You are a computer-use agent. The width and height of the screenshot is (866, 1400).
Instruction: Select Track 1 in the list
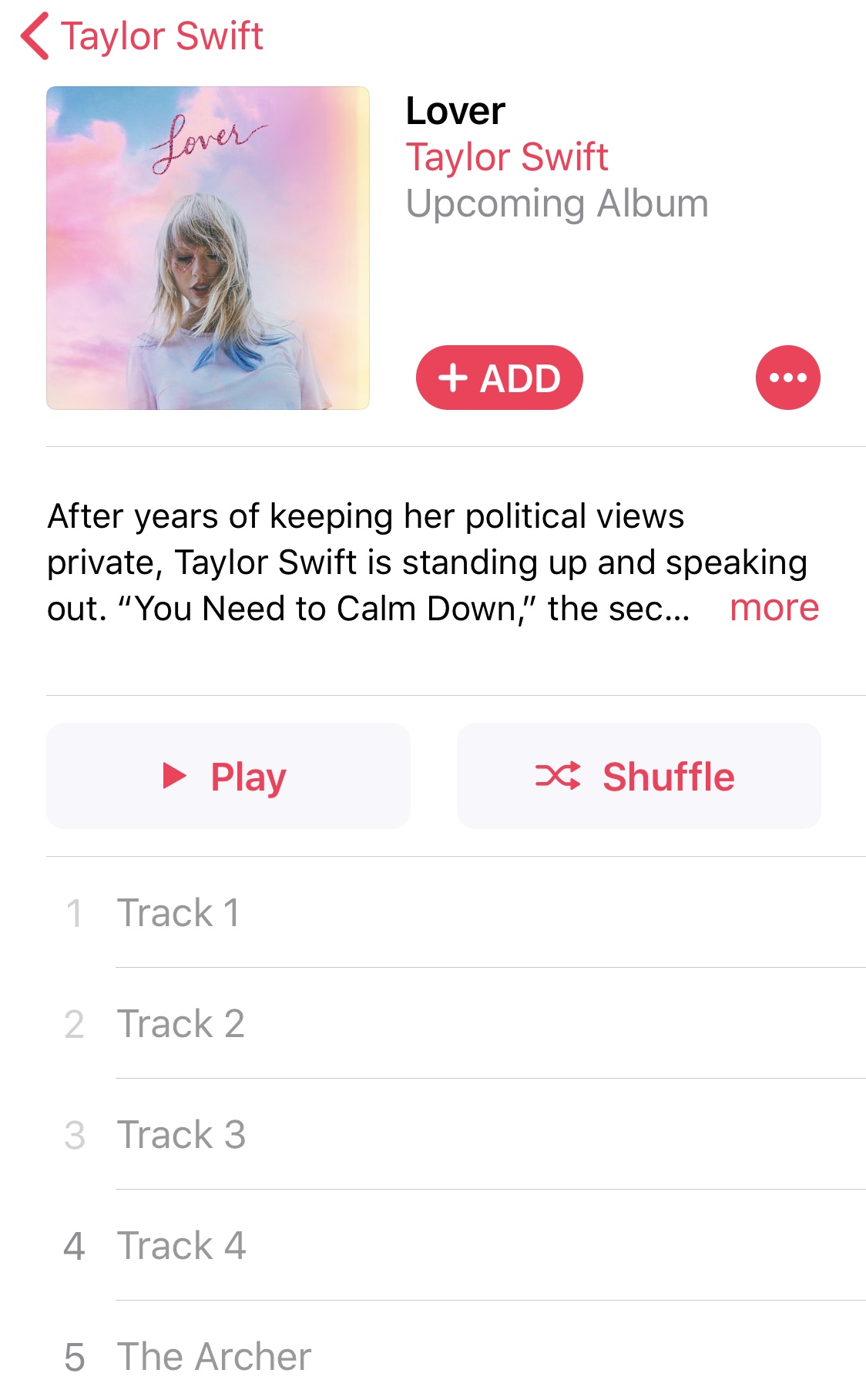click(x=456, y=912)
